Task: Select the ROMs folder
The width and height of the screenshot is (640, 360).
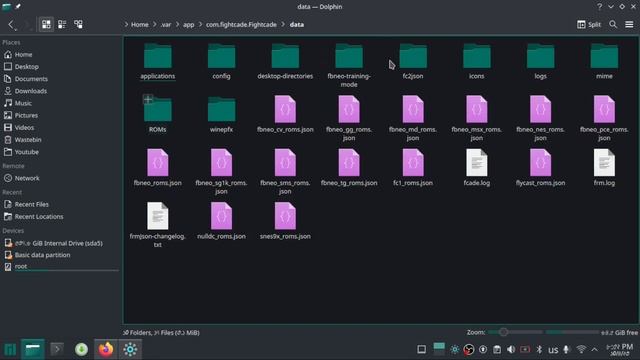Action: pyautogui.click(x=158, y=114)
